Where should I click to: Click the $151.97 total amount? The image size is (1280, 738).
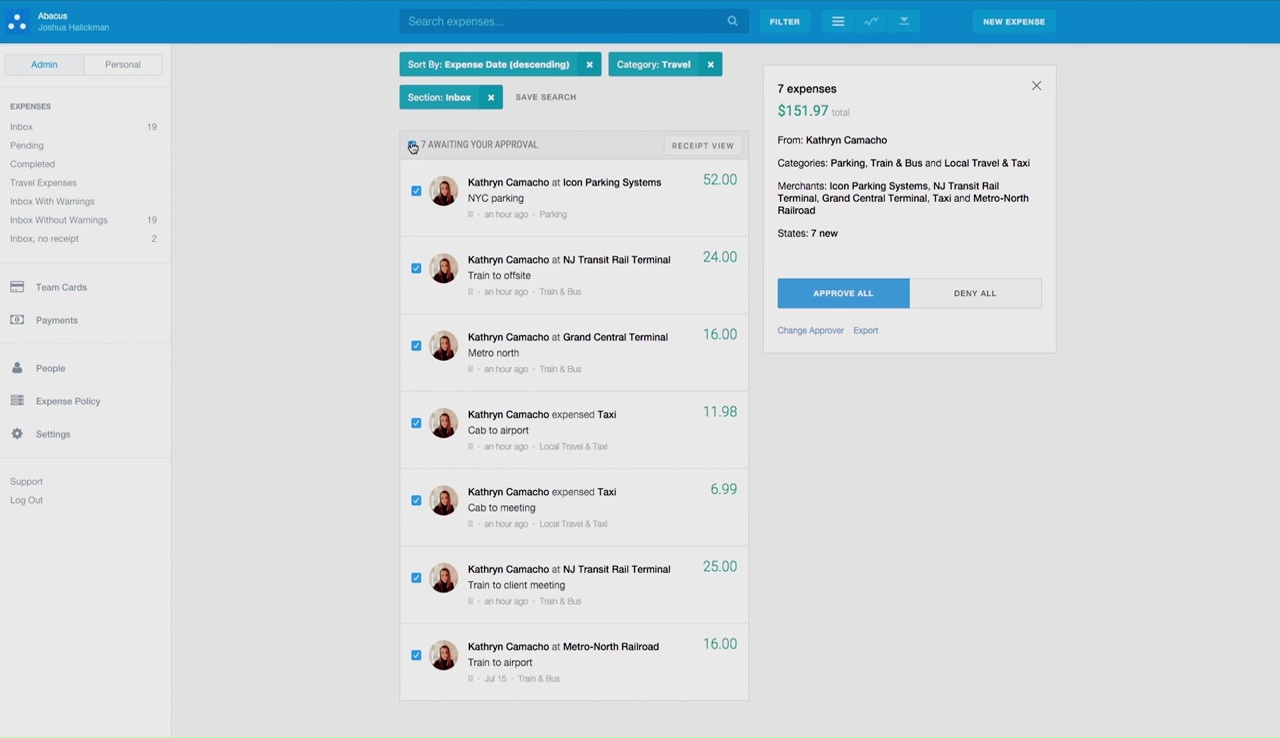tap(803, 111)
